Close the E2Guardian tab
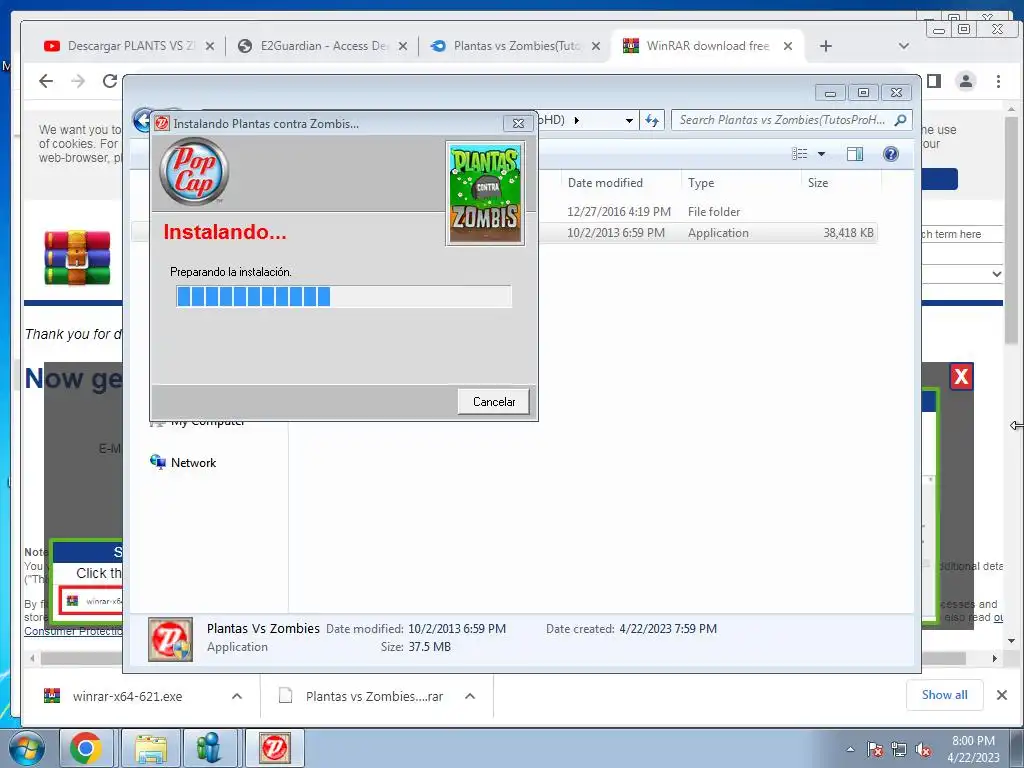The width and height of the screenshot is (1024, 768). click(402, 46)
